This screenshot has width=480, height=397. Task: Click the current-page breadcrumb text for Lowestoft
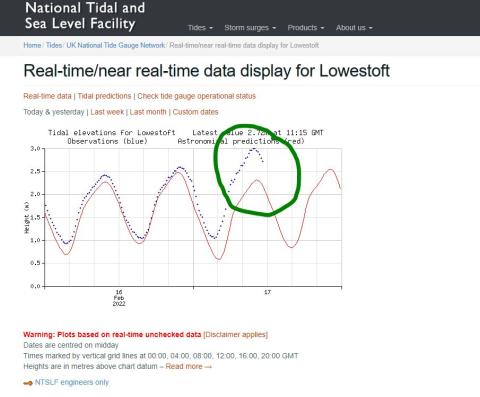tap(244, 45)
